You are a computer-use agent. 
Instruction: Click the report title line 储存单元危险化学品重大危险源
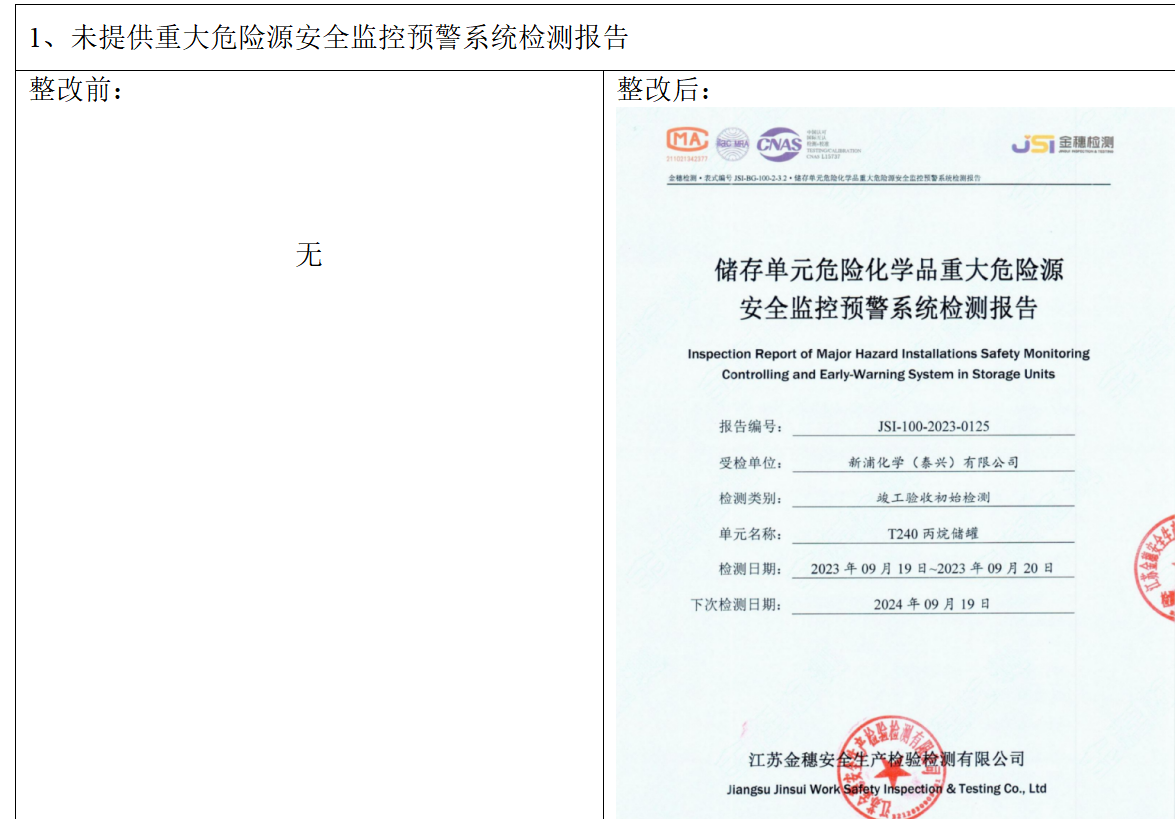click(888, 270)
